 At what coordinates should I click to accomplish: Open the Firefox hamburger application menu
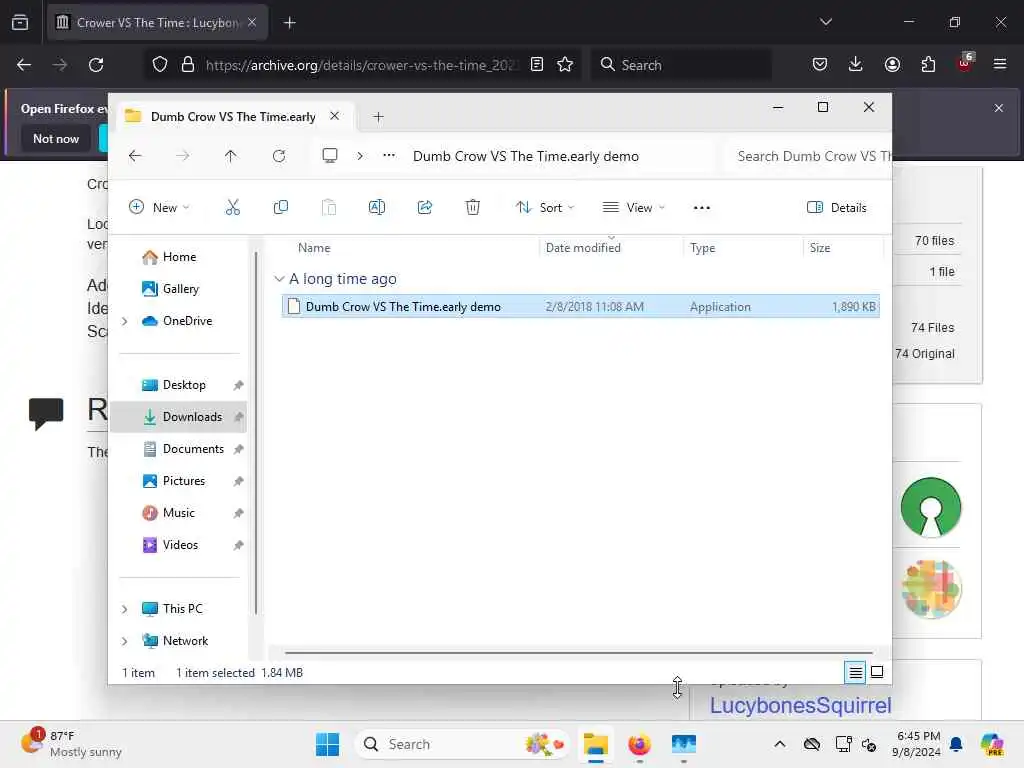click(x=1000, y=64)
